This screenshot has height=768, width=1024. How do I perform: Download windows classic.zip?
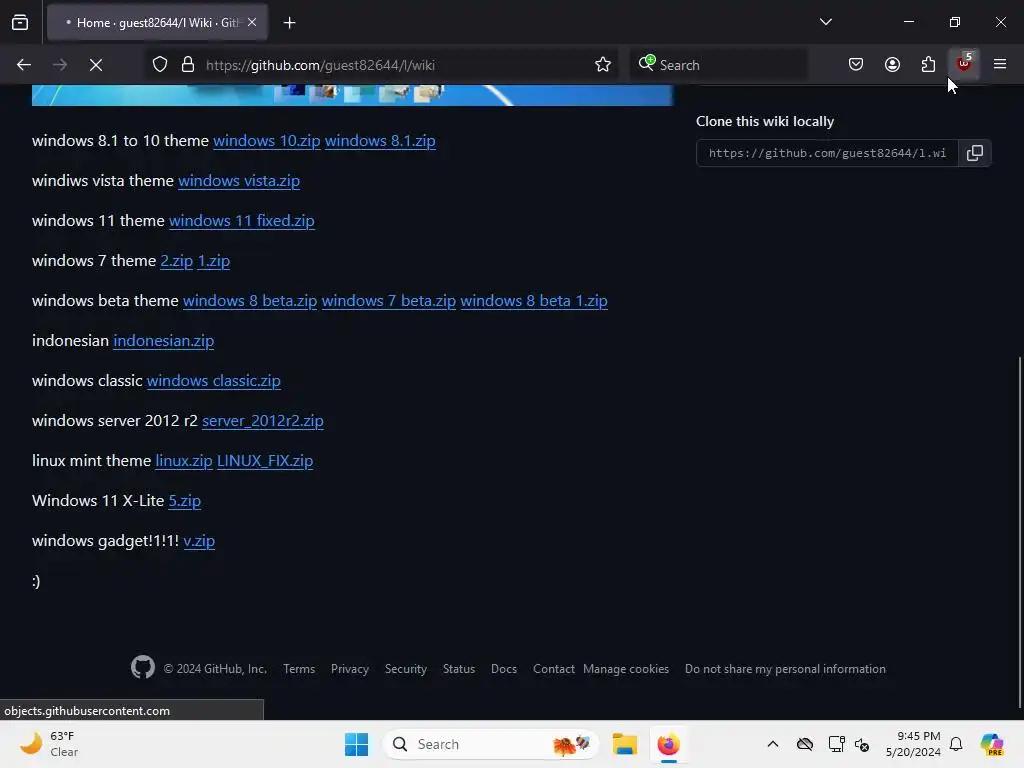click(214, 381)
